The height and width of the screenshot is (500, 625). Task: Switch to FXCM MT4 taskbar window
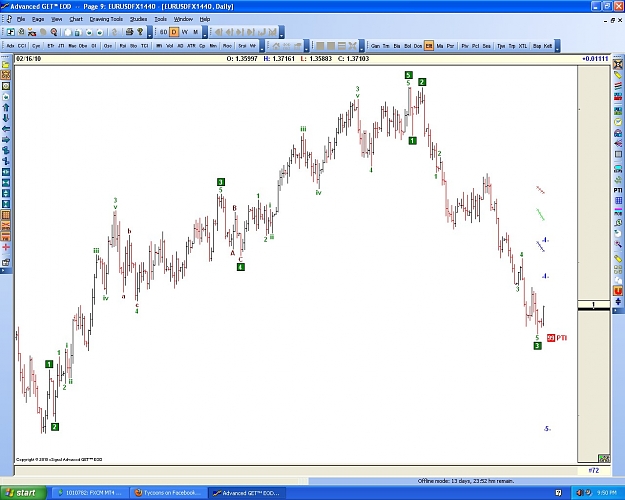91,493
